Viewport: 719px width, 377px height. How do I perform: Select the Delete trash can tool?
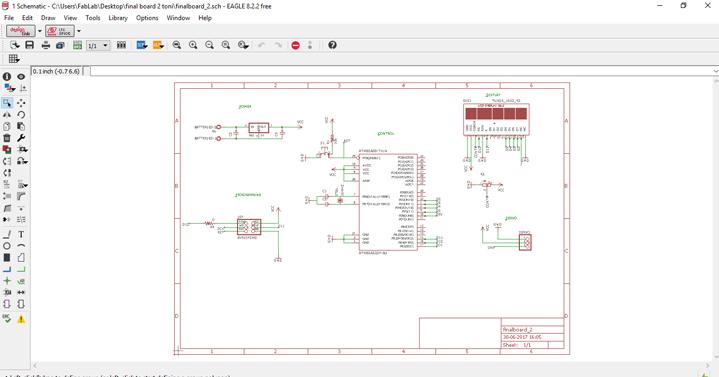[7, 138]
